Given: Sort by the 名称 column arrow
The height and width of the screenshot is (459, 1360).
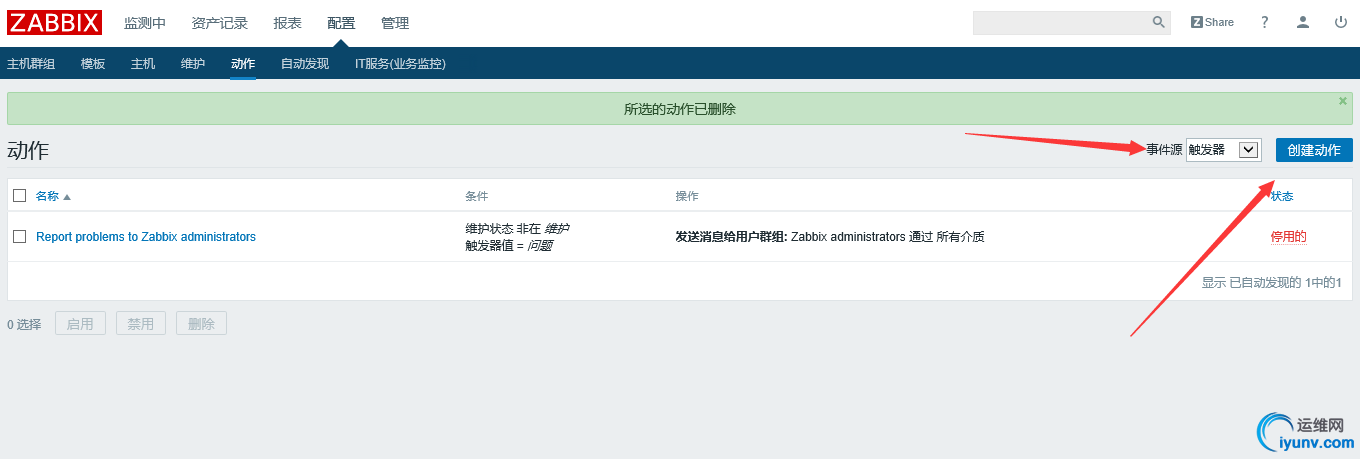Looking at the screenshot, I should tap(67, 197).
